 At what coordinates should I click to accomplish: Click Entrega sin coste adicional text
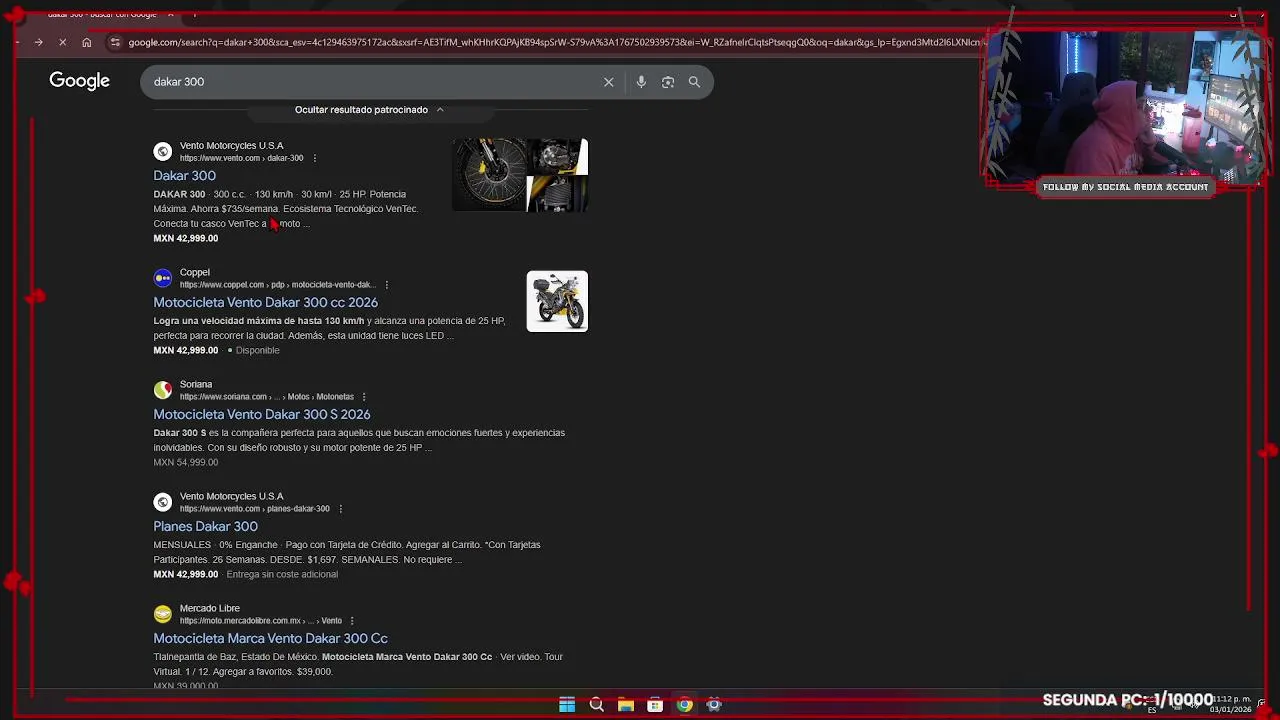(x=282, y=574)
